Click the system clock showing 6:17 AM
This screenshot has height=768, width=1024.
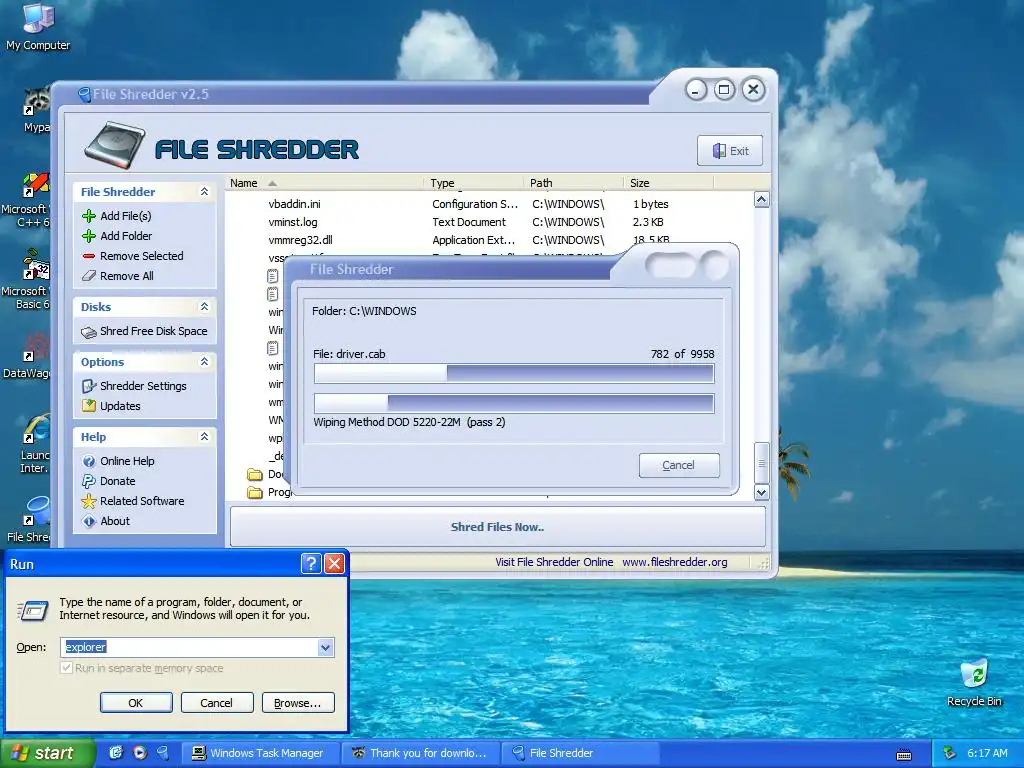pos(987,754)
